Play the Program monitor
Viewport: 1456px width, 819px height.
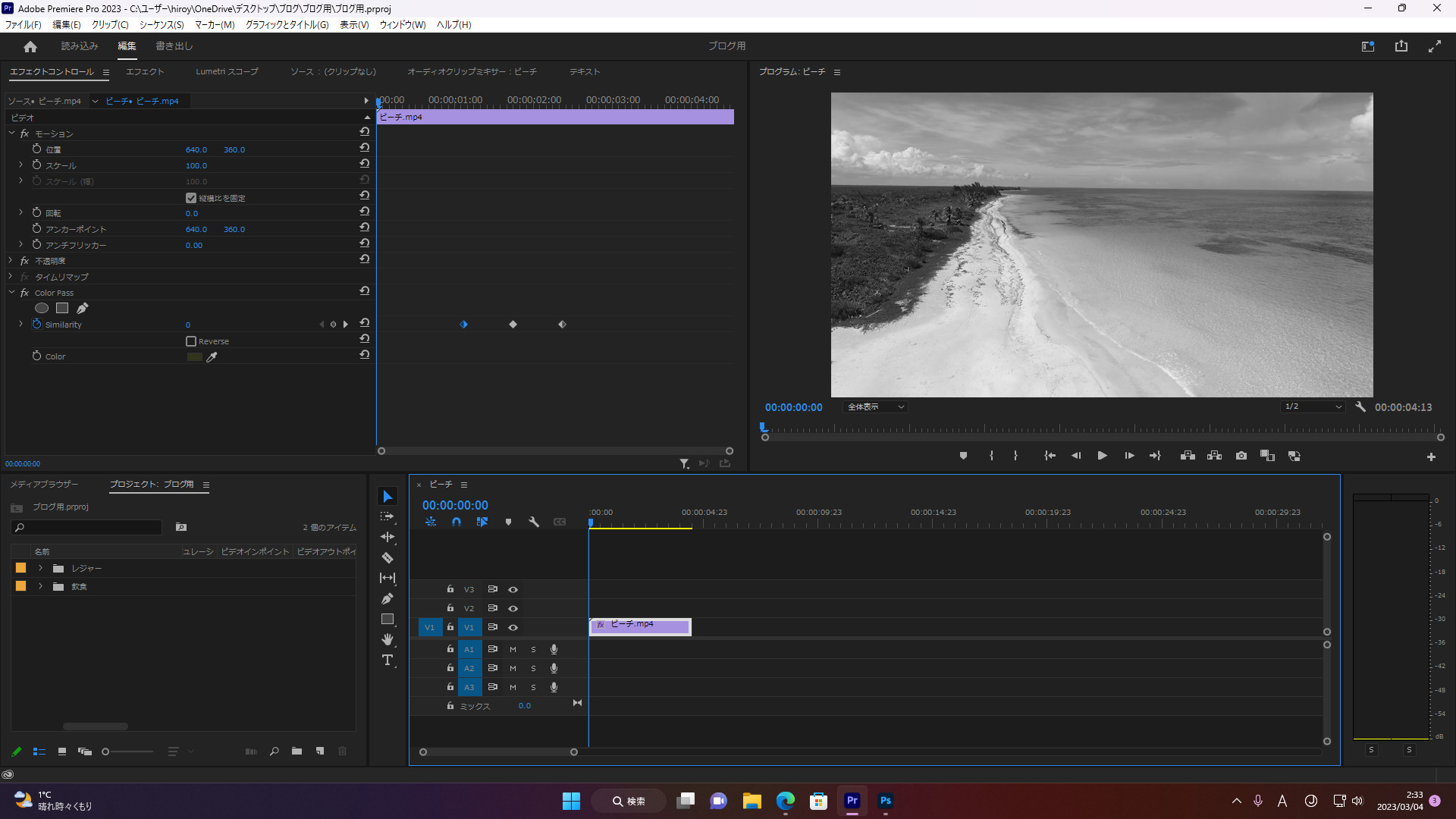tap(1102, 456)
